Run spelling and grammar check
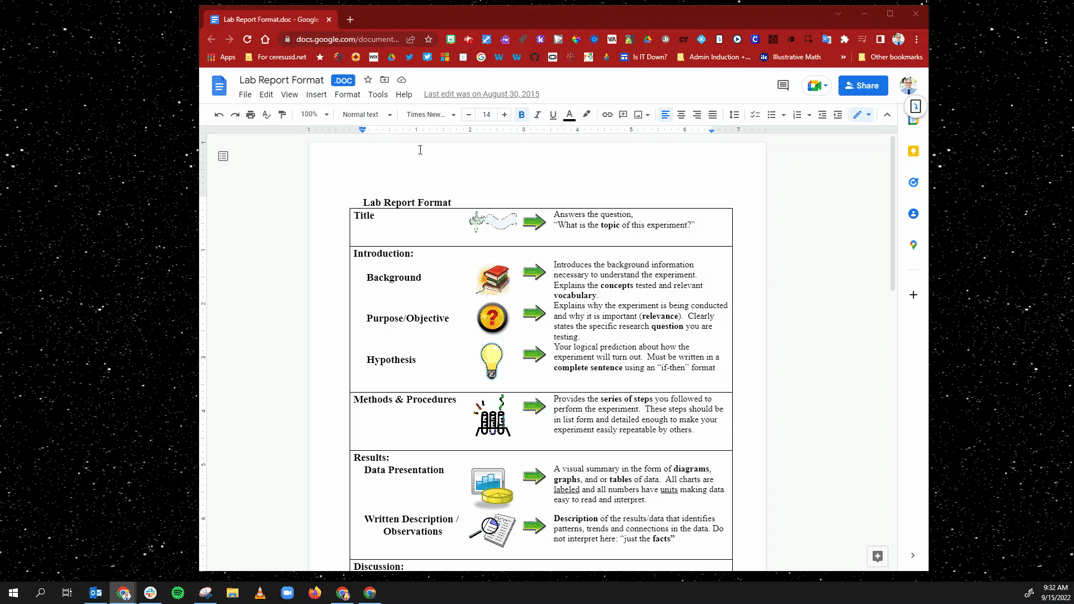This screenshot has height=604, width=1074. [x=266, y=114]
